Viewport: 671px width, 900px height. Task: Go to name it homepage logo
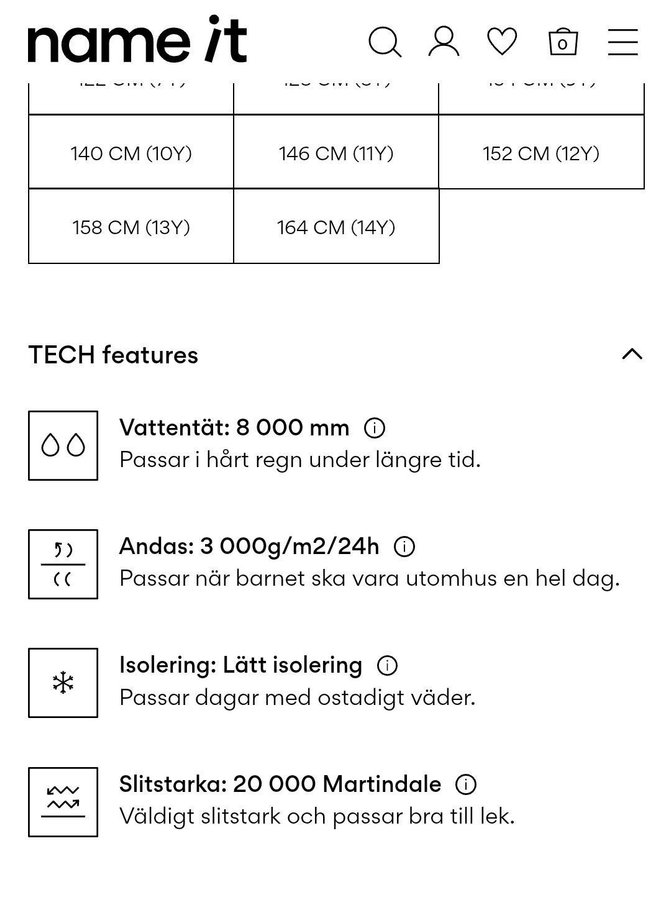(137, 41)
